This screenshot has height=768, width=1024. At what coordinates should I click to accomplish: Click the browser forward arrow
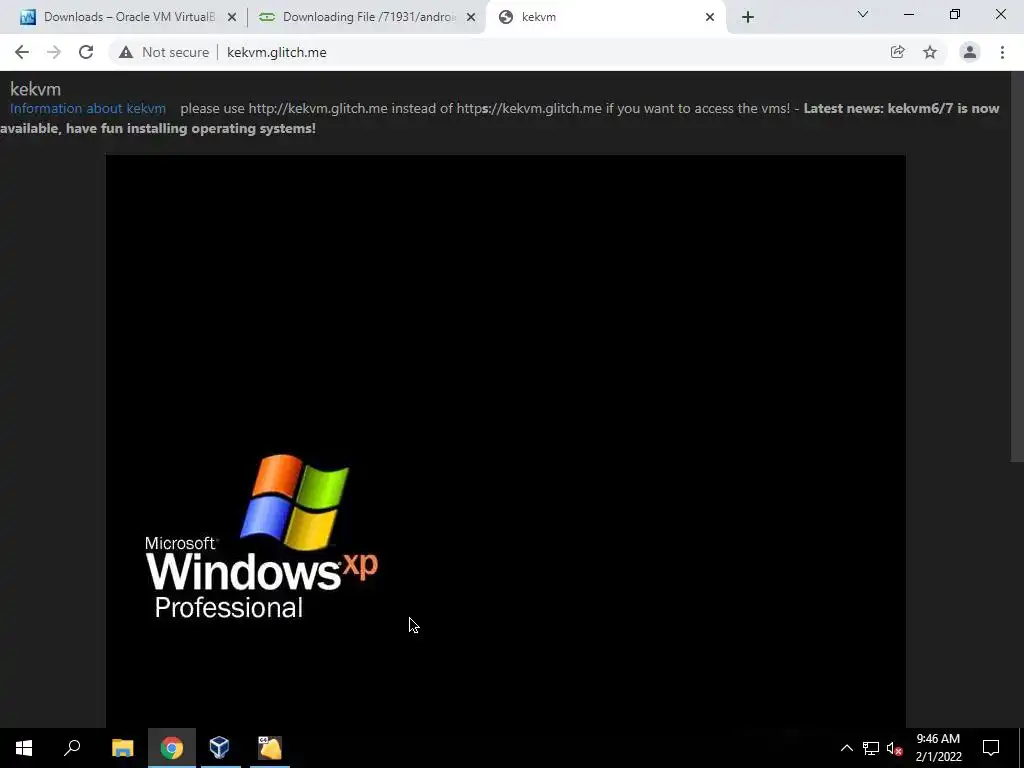54,52
